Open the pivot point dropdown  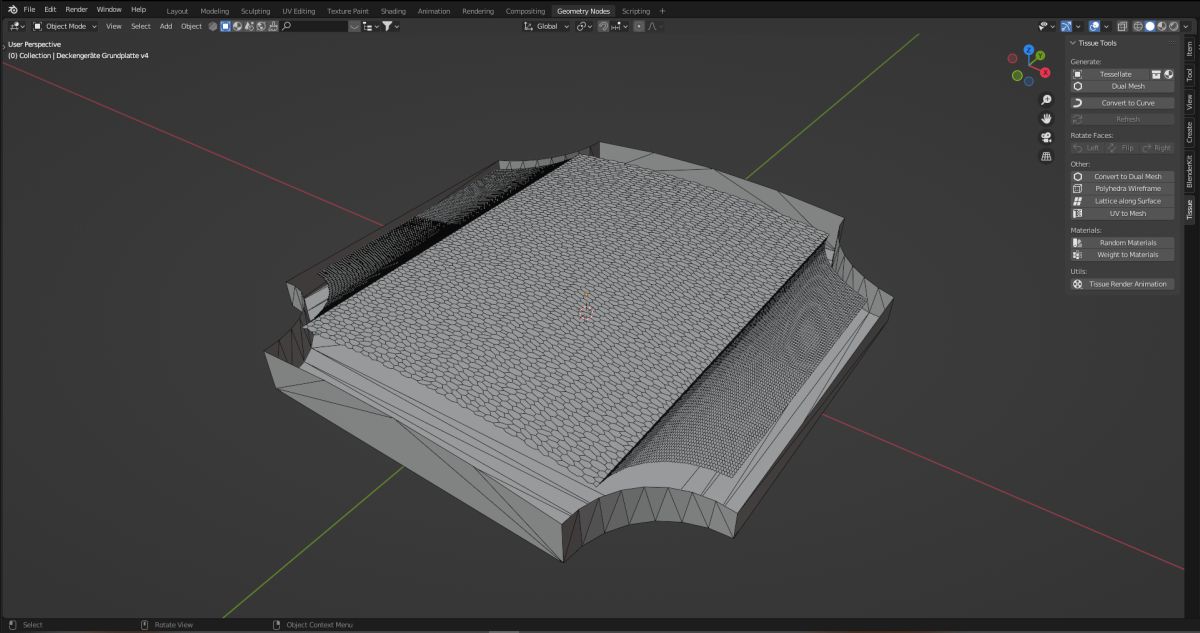point(585,26)
